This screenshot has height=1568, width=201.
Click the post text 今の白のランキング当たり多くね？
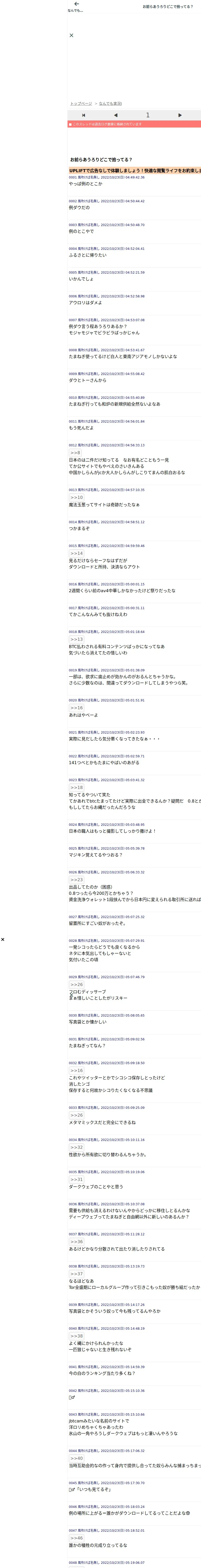tap(102, 1373)
